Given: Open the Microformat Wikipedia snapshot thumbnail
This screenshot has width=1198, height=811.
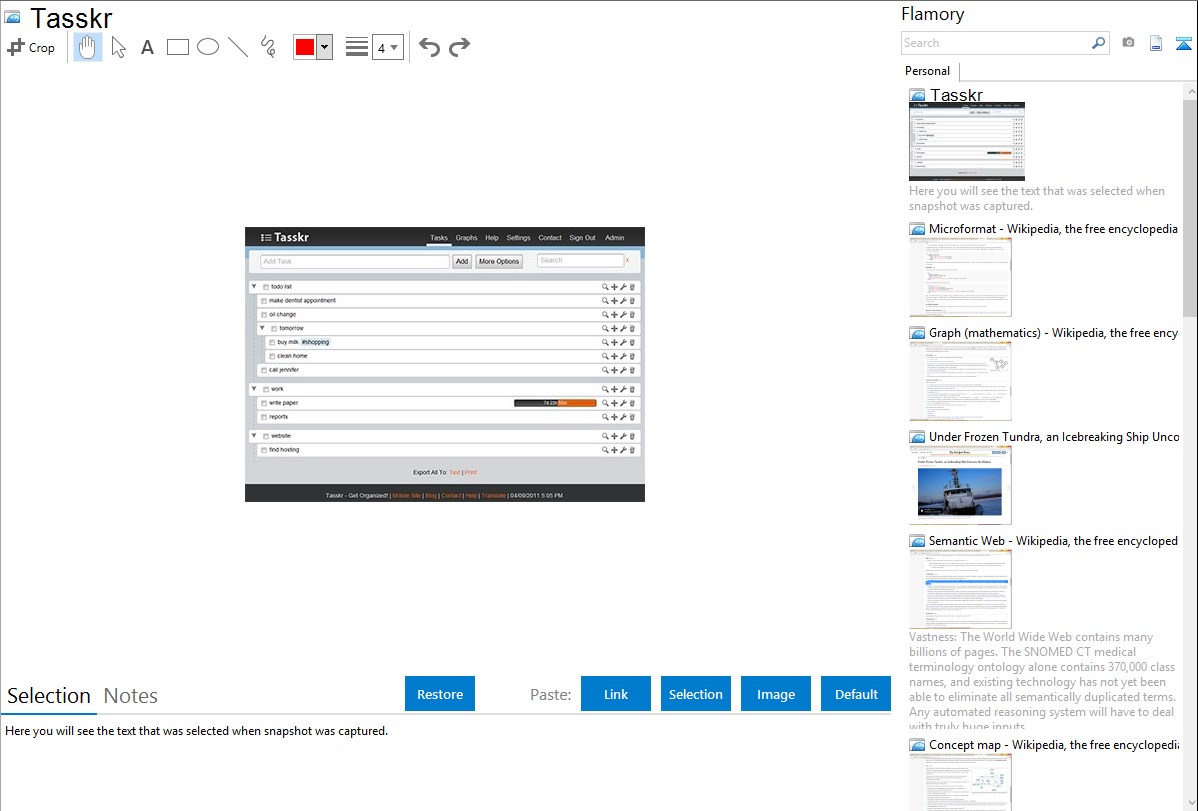Looking at the screenshot, I should click(960, 277).
